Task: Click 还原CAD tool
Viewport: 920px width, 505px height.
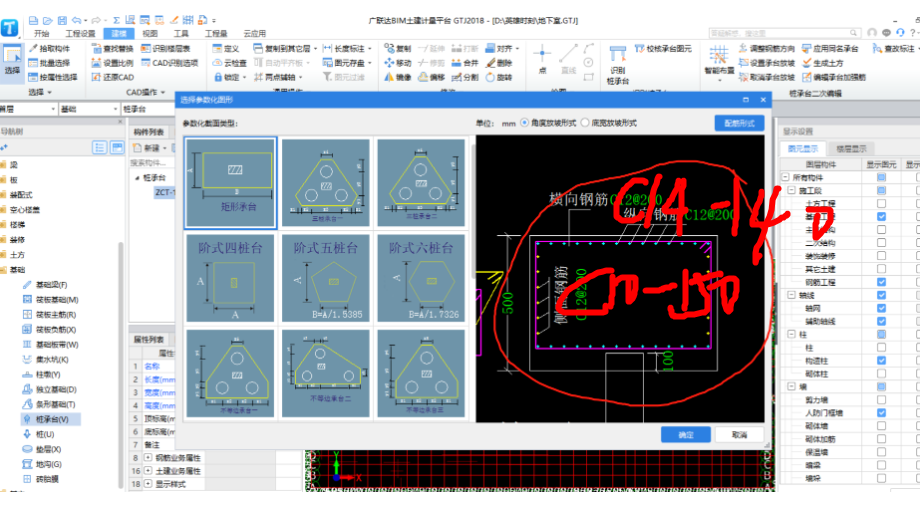Action: (113, 77)
